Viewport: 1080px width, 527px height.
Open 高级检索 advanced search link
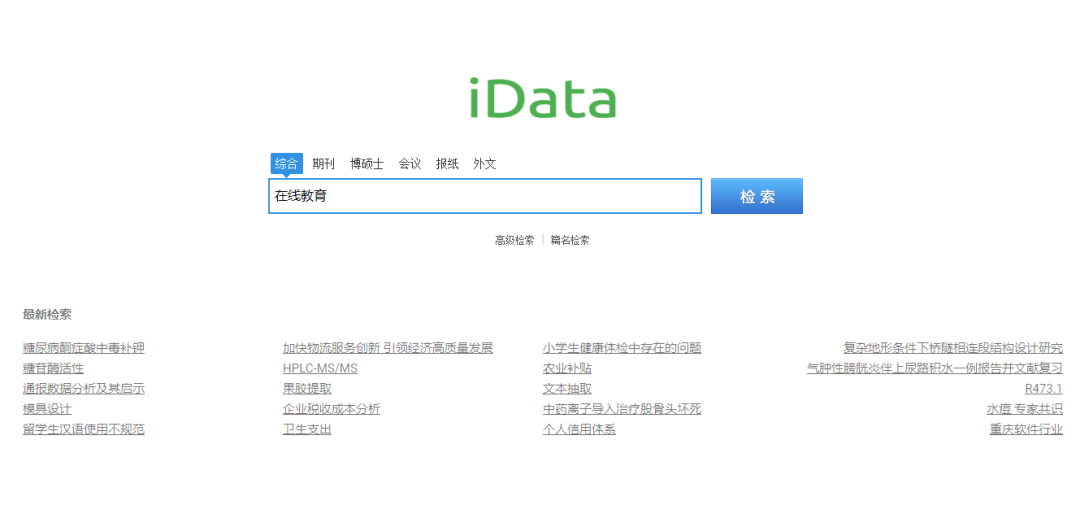515,240
